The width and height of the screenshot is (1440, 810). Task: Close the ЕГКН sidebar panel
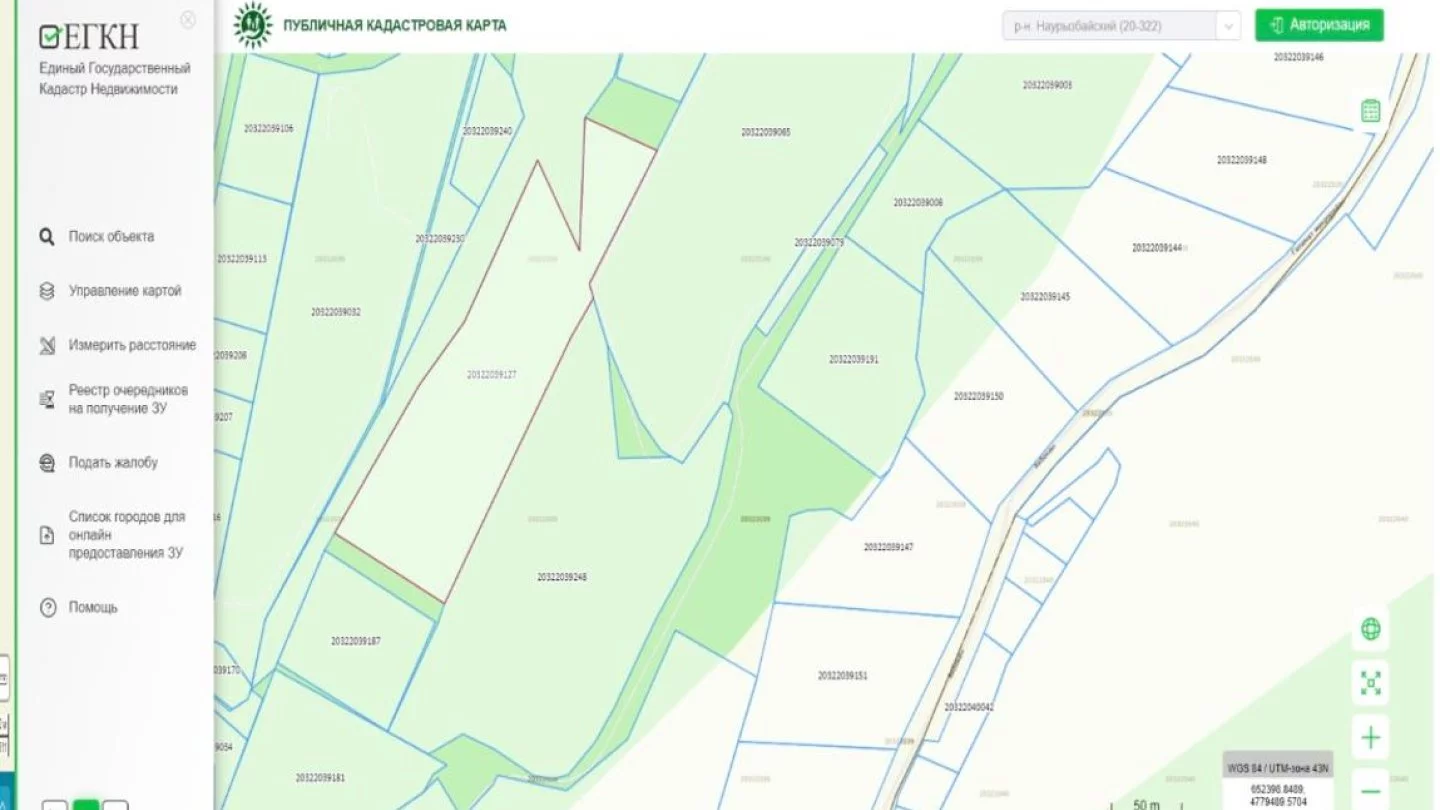pos(188,20)
